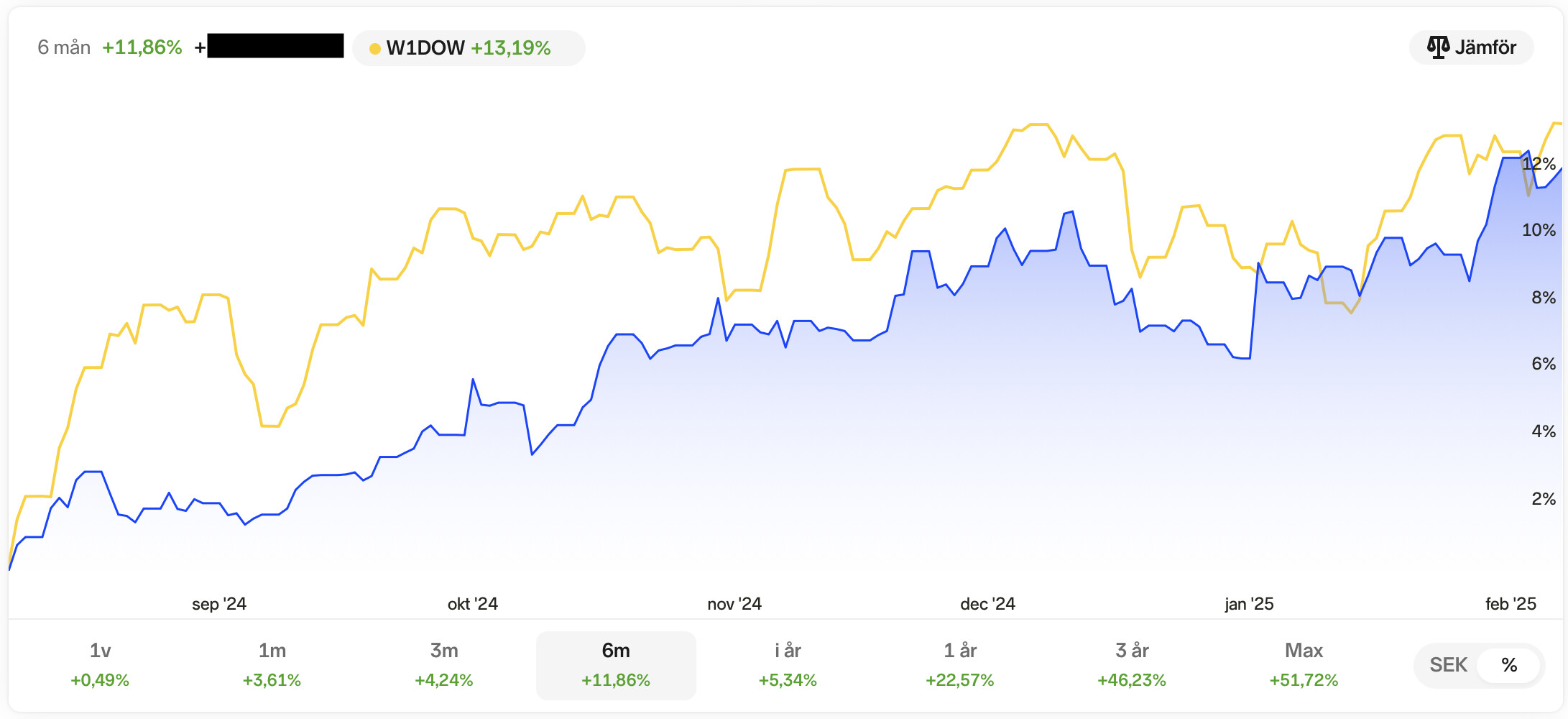Viewport: 1568px width, 719px height.
Task: Select the W1DOW +13,19% comparison chip
Action: click(469, 48)
